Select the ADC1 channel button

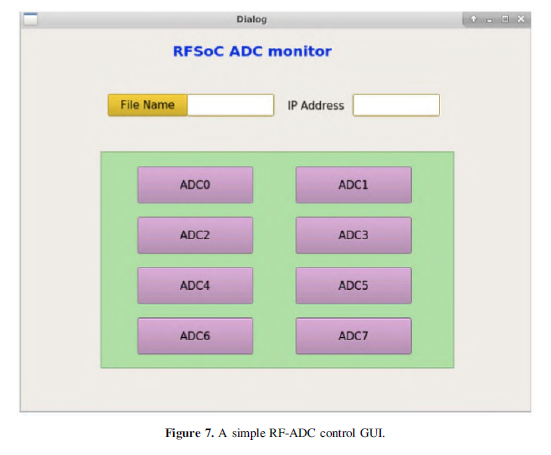tap(354, 185)
